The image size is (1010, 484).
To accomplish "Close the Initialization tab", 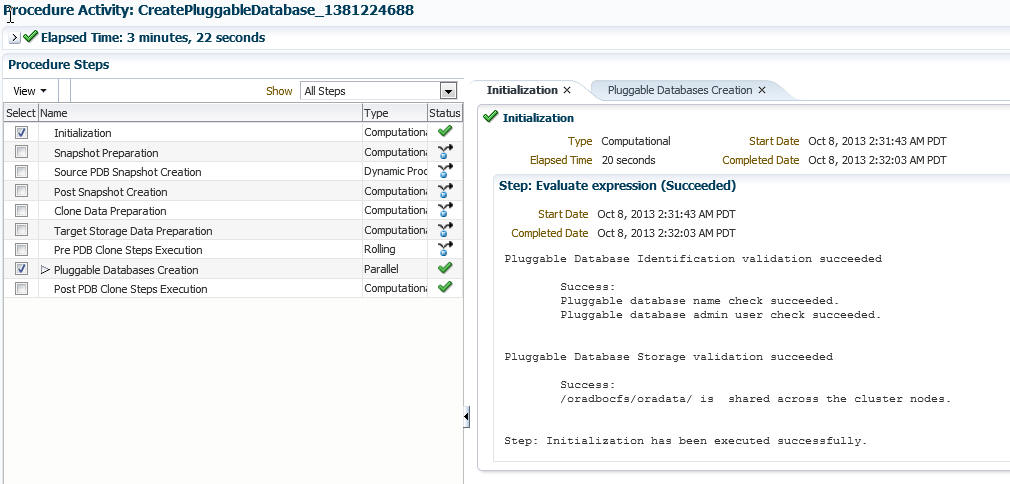I will pos(567,90).
